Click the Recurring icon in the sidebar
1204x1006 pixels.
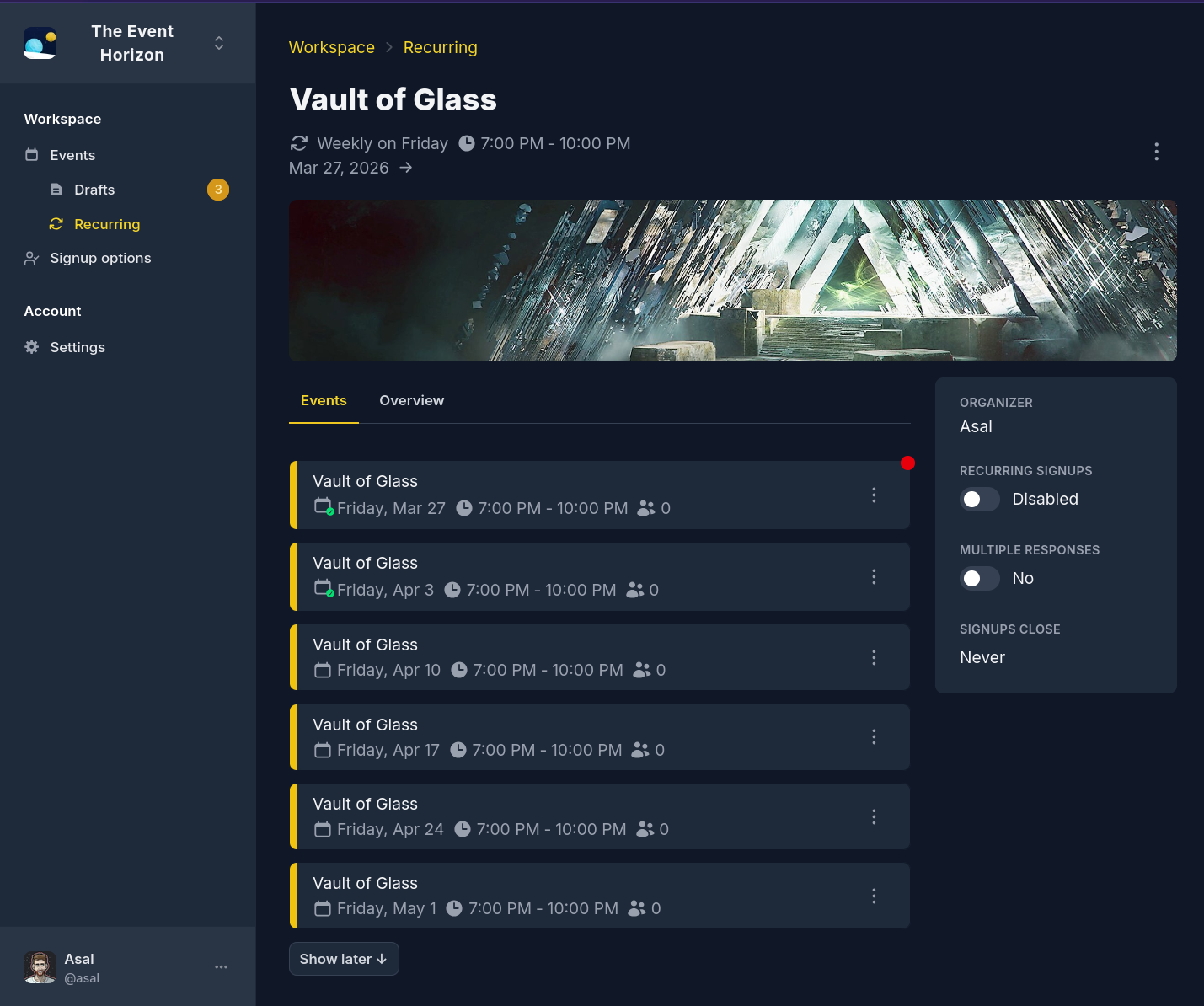tap(56, 224)
